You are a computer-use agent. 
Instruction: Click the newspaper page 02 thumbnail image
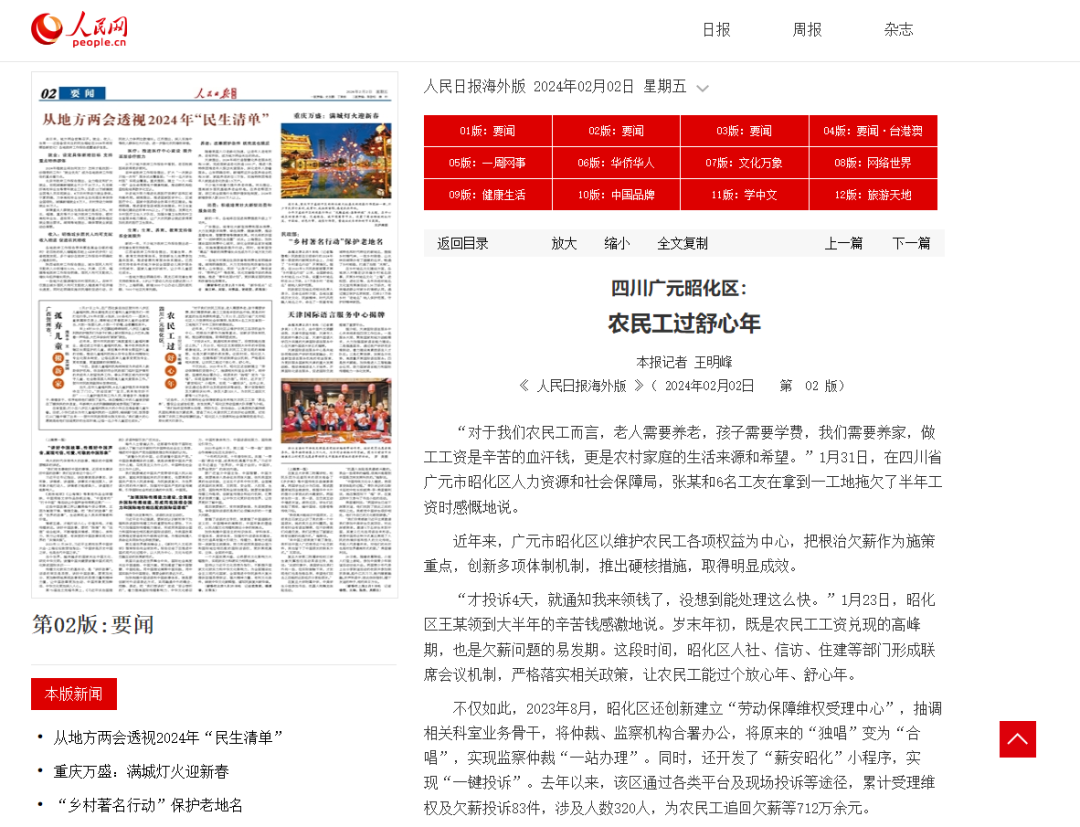pyautogui.click(x=214, y=335)
